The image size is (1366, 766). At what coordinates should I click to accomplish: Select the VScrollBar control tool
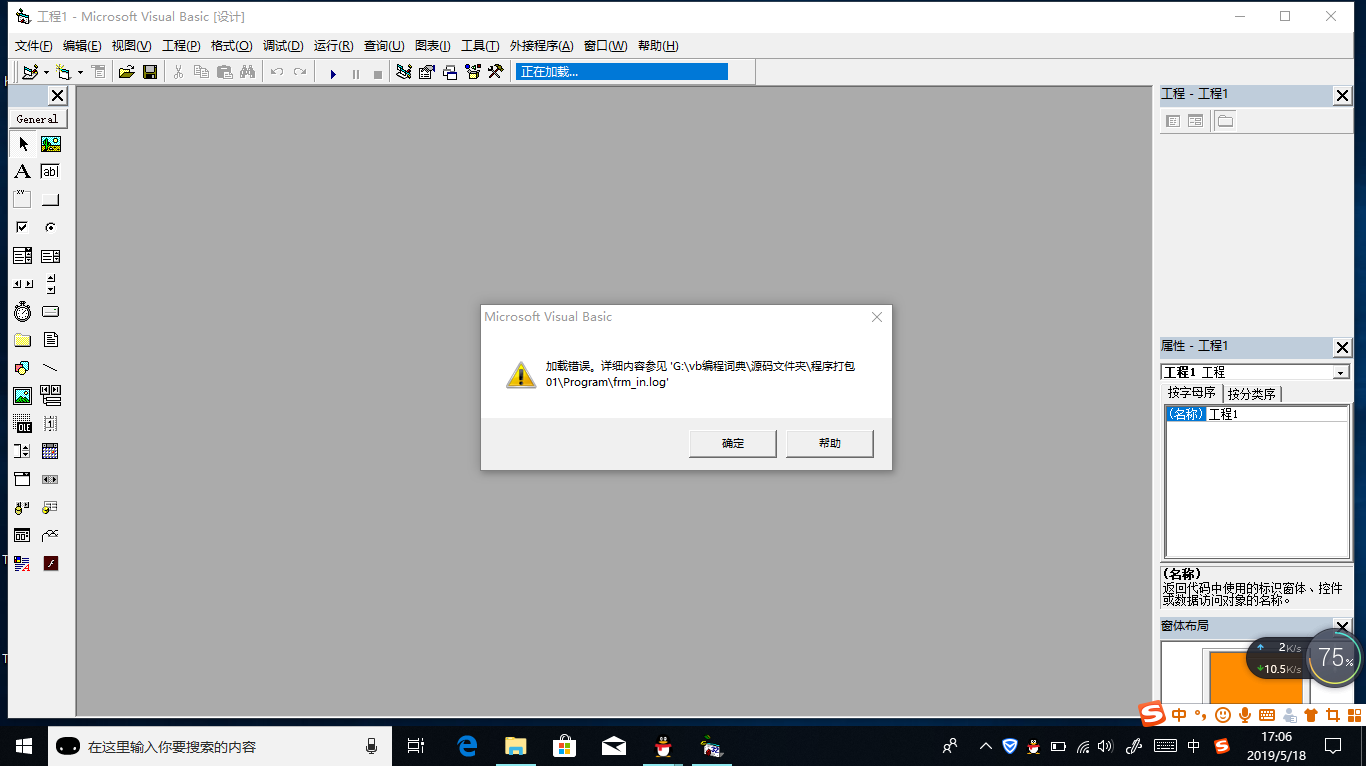[x=51, y=284]
